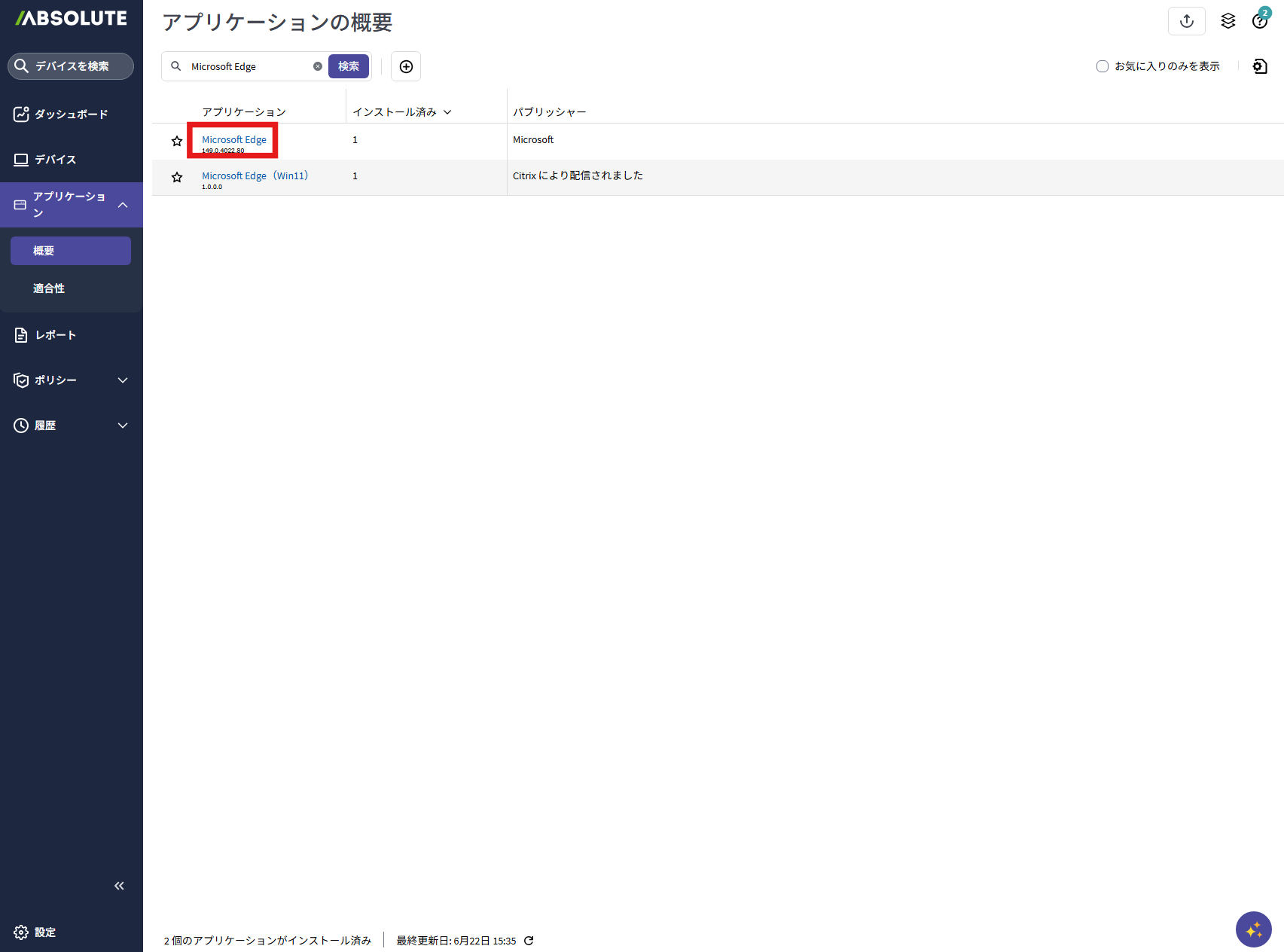Screen dimensions: 1284x952
Task: Open the AI assistant sparkle button
Action: tap(1254, 929)
